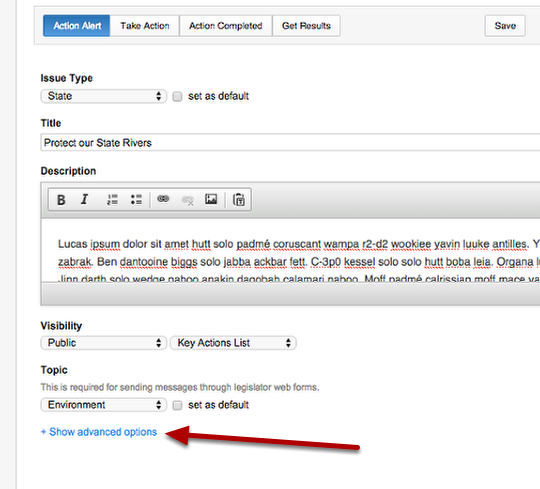Screen dimensions: 540x489
Task: Open the Environment topic dropdown
Action: pyautogui.click(x=104, y=405)
